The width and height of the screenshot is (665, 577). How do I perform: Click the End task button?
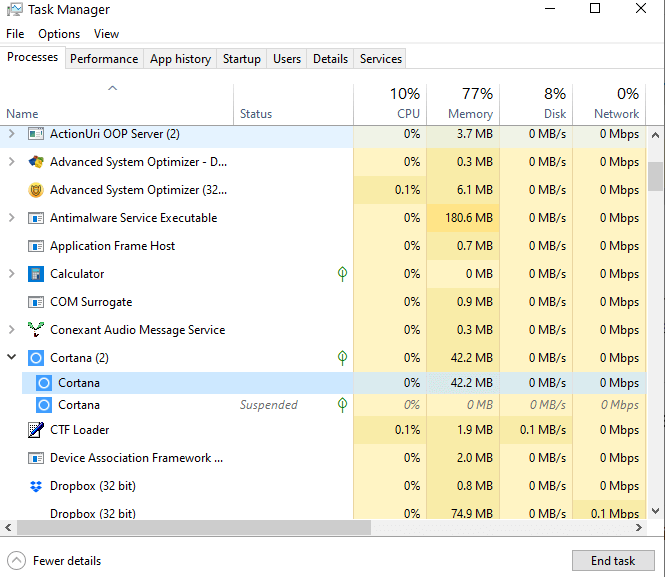(613, 561)
